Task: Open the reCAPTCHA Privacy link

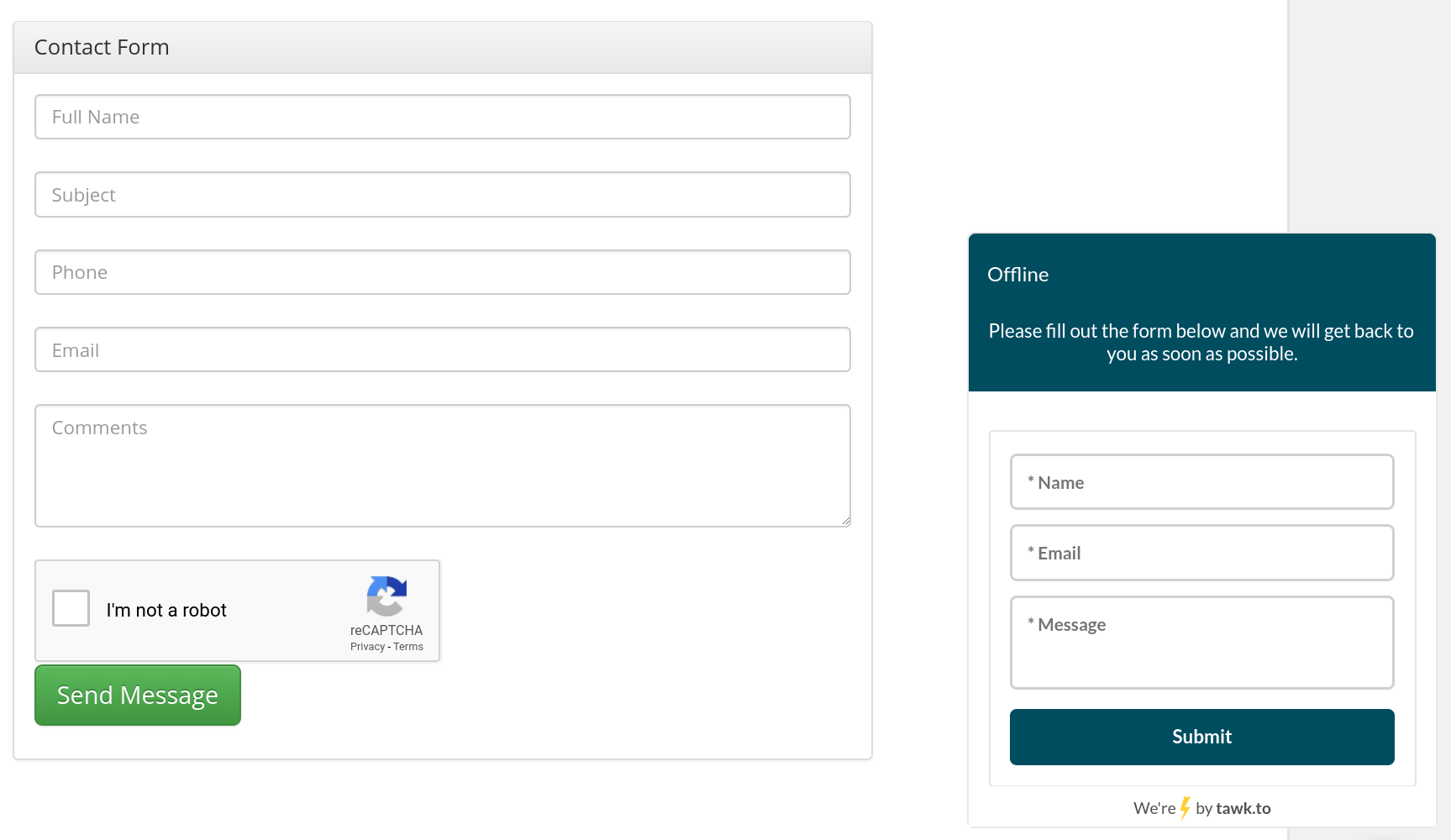Action: click(x=367, y=647)
